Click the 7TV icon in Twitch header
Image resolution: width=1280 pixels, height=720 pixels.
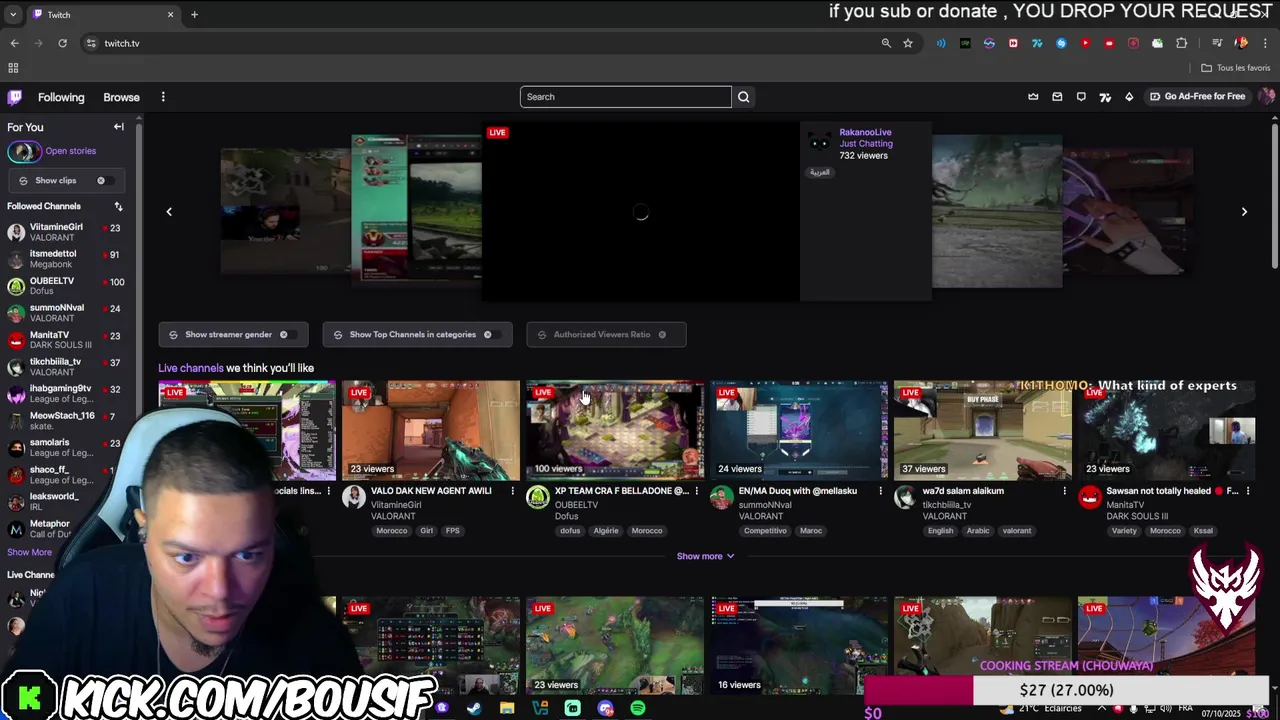(1105, 97)
